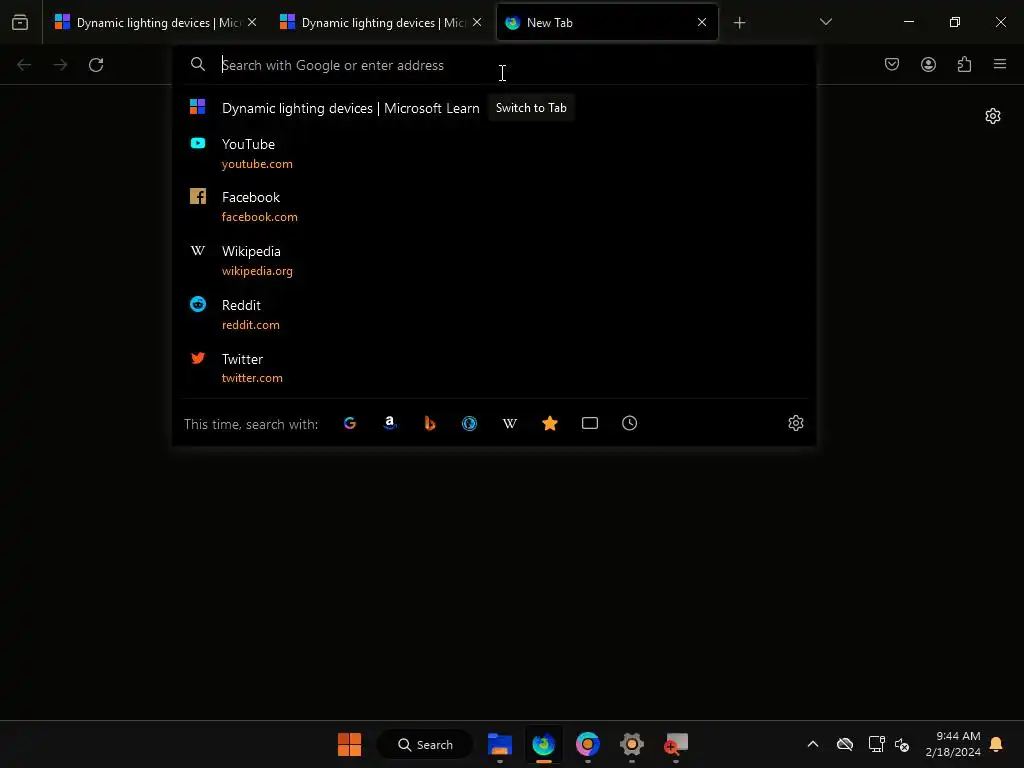Open the Windows Start menu
This screenshot has width=1024, height=768.
(x=349, y=744)
